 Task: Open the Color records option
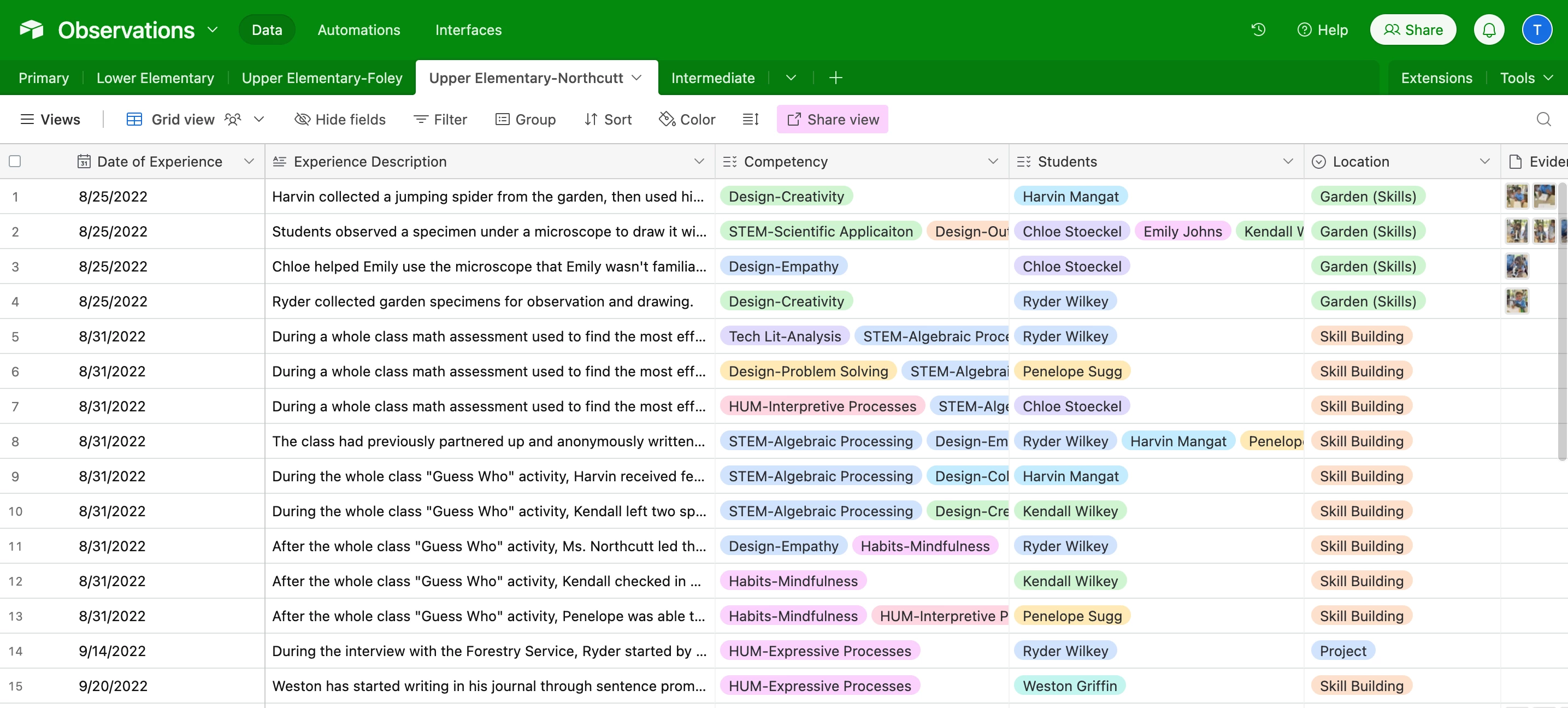point(687,119)
